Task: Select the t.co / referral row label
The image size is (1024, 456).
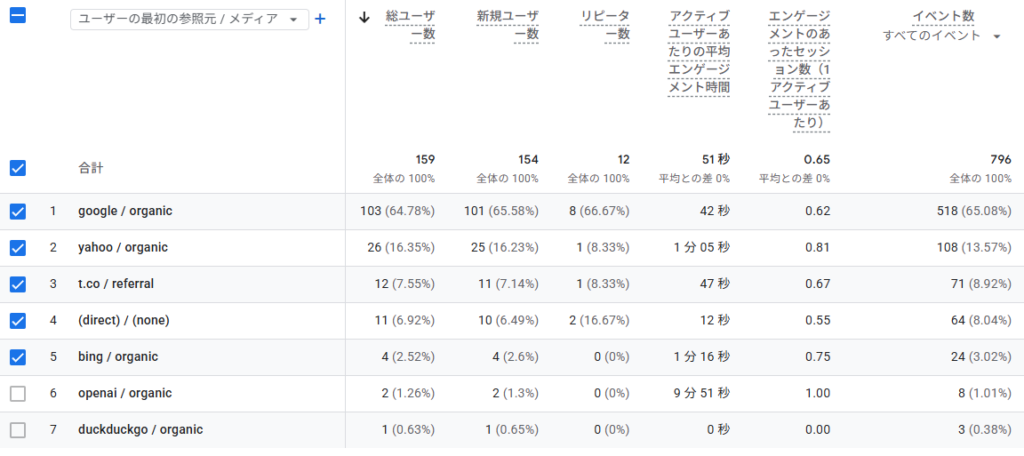Action: 116,284
